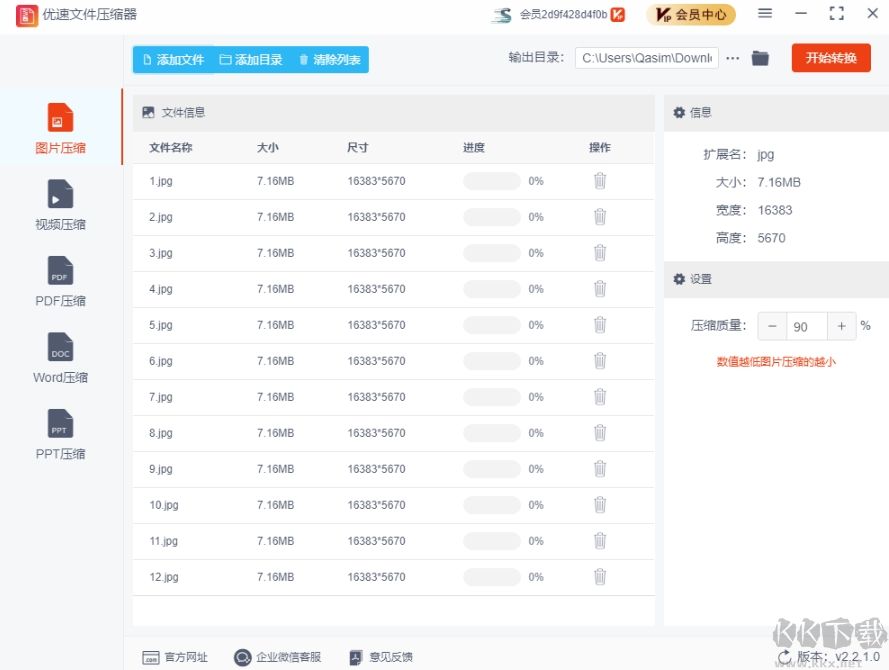The image size is (889, 670).
Task: Select the 图片压缩 tab
Action: tap(59, 126)
